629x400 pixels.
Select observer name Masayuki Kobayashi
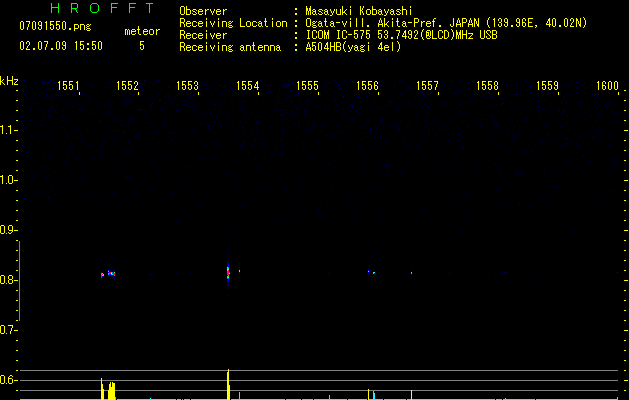(359, 11)
